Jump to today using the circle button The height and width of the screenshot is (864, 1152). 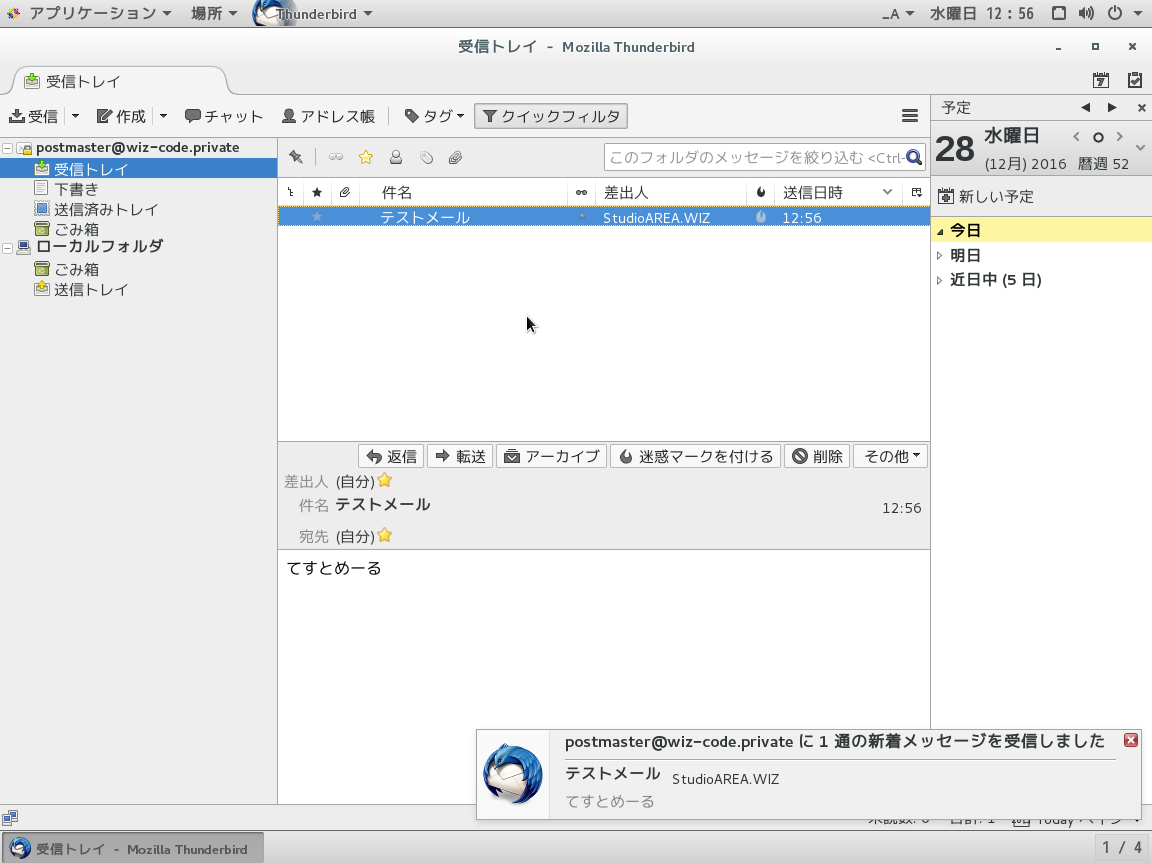click(1098, 137)
